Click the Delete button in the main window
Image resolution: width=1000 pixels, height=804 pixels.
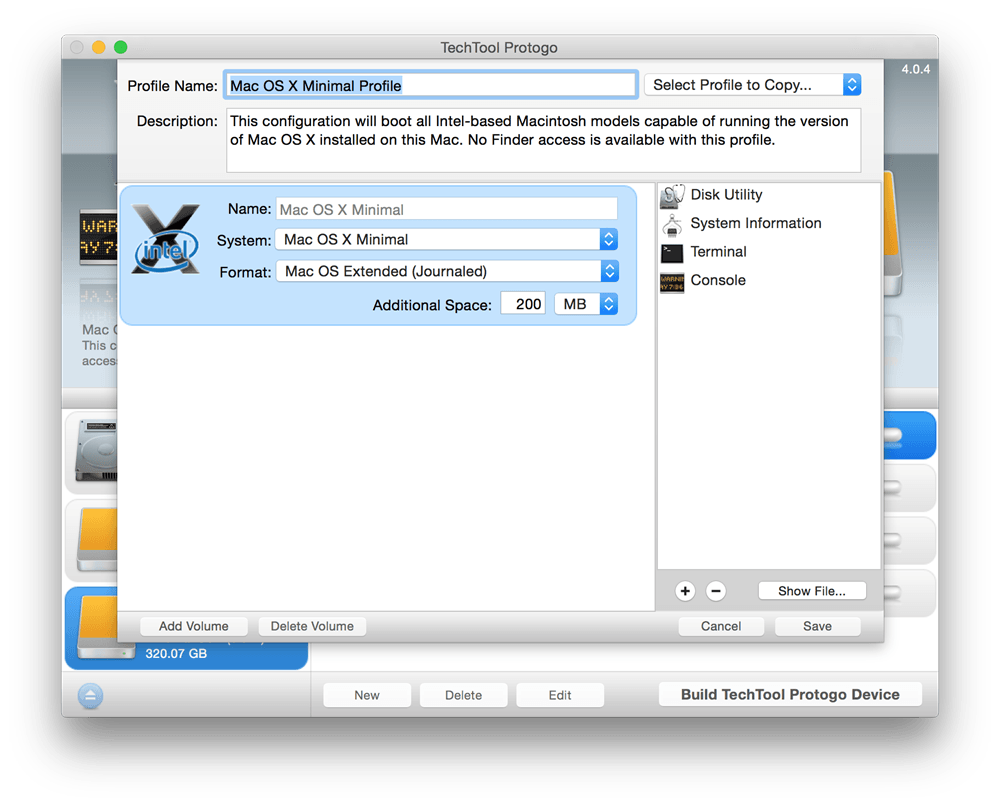(463, 695)
